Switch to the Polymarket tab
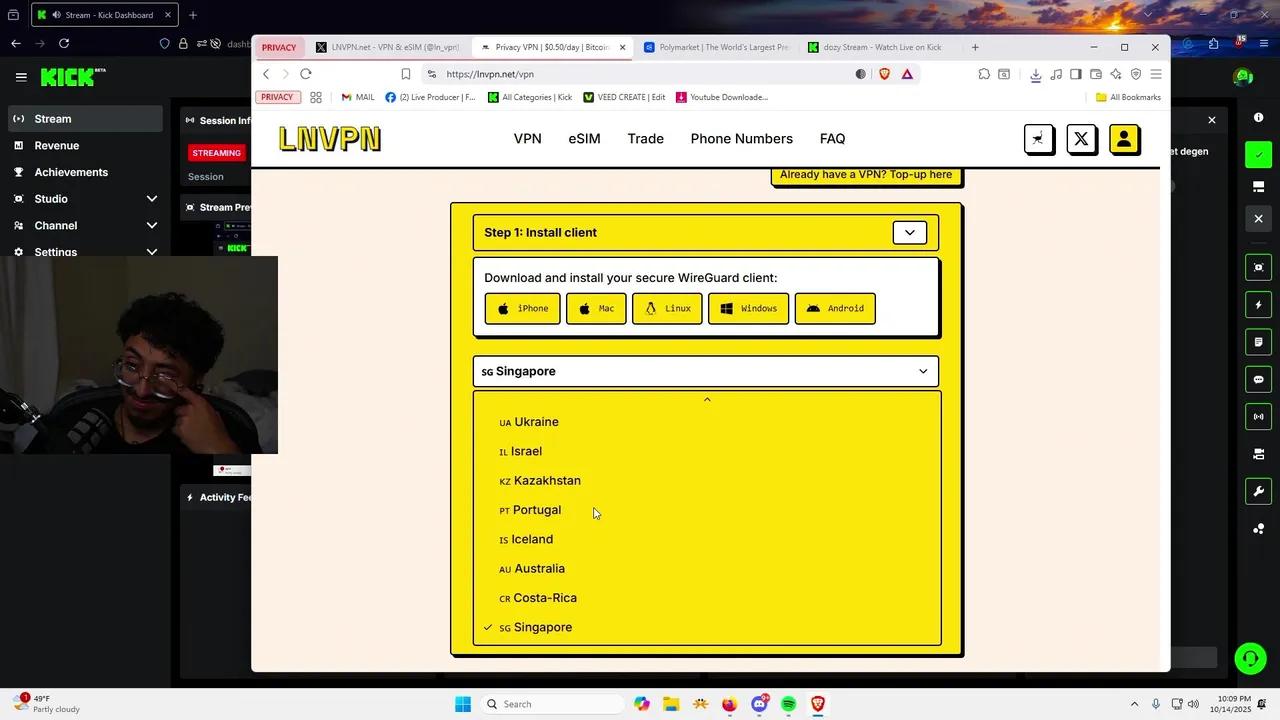Screen dimensions: 1280x720 pyautogui.click(x=716, y=47)
